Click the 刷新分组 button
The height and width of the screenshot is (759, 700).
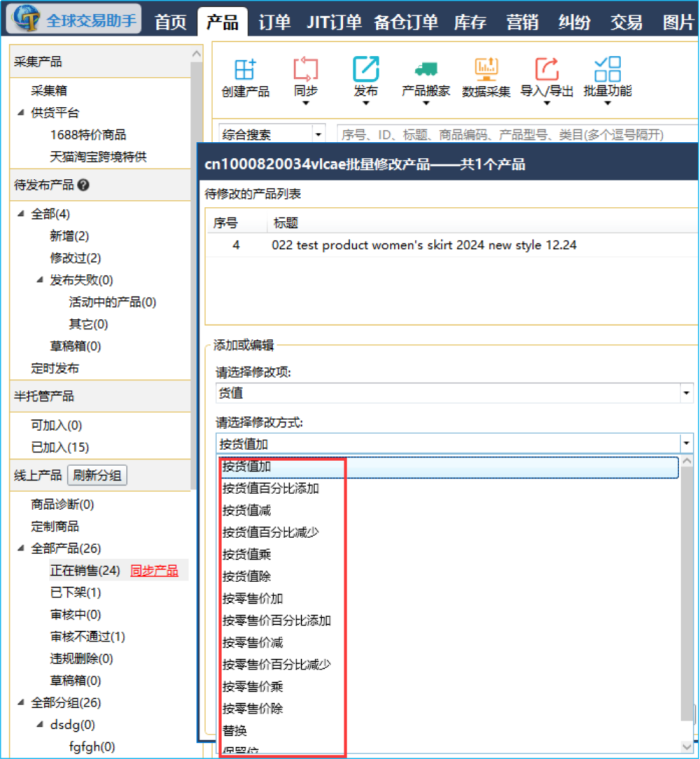click(x=97, y=475)
